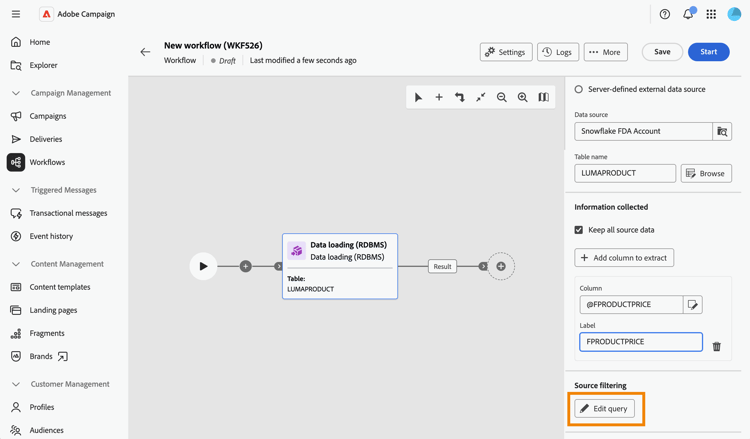Image resolution: width=750 pixels, height=439 pixels.
Task: Click the Draft status indicator
Action: (223, 61)
